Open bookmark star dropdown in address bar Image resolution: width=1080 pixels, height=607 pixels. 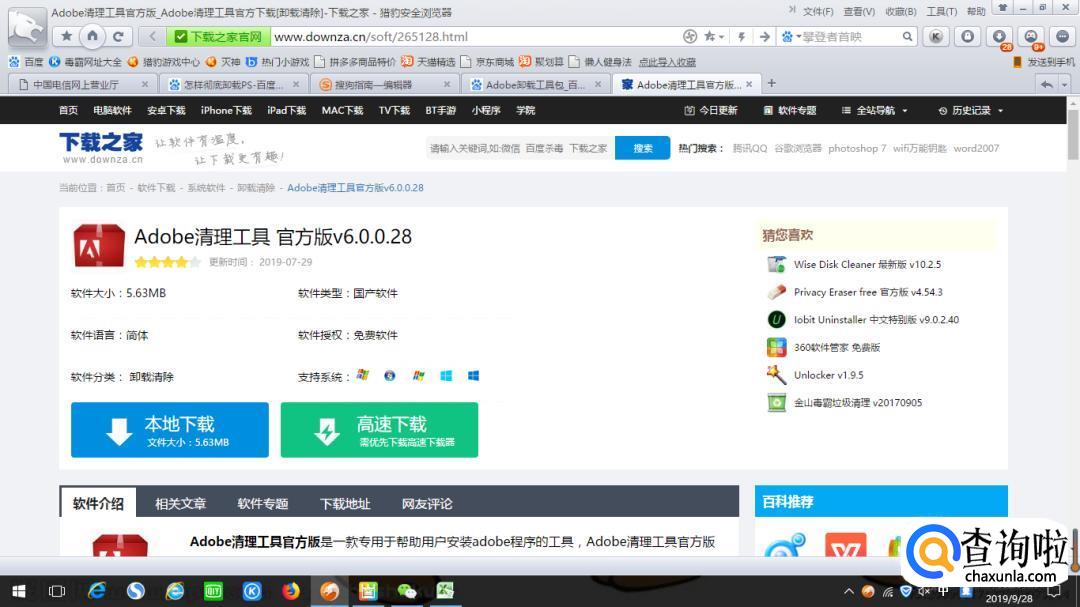(x=714, y=37)
